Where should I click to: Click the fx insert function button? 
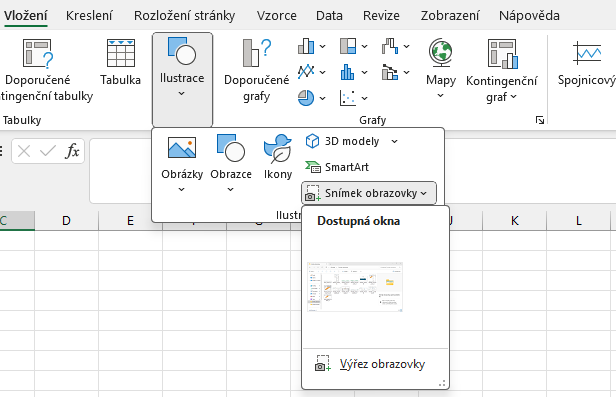click(x=72, y=151)
